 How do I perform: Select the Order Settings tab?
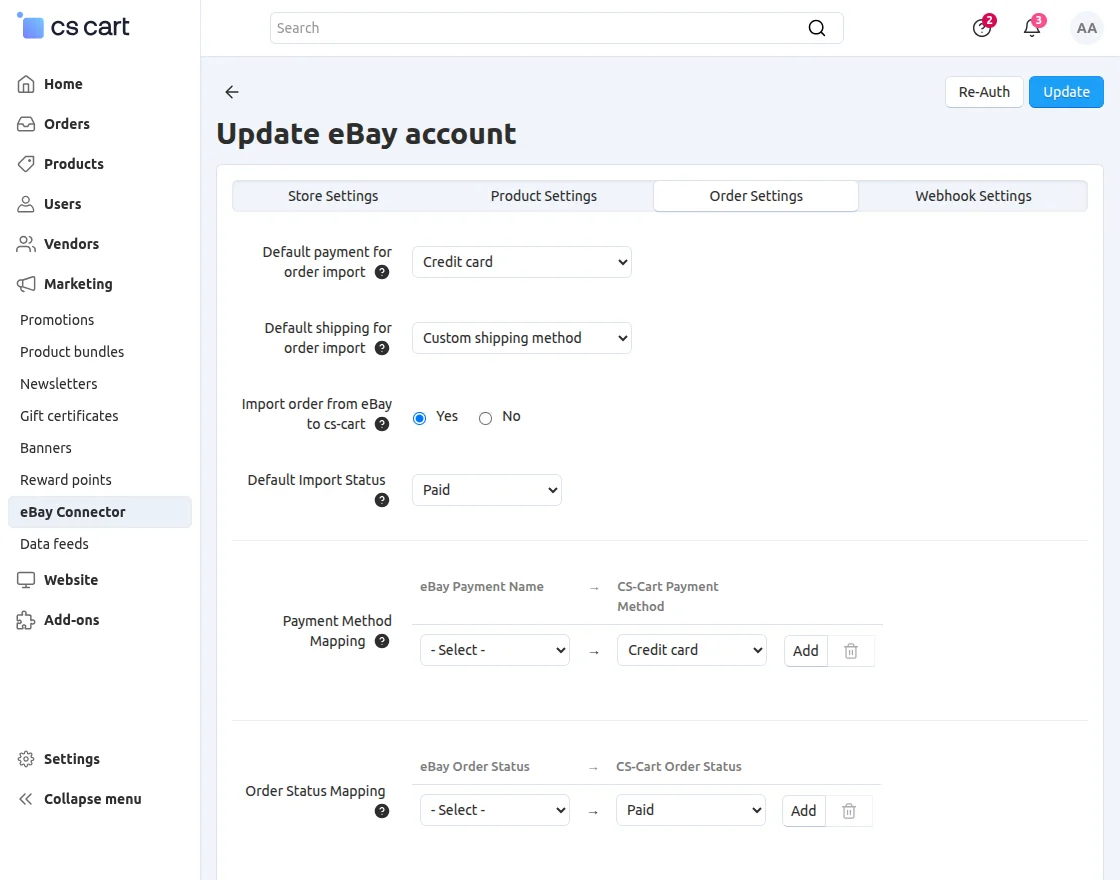coord(756,196)
